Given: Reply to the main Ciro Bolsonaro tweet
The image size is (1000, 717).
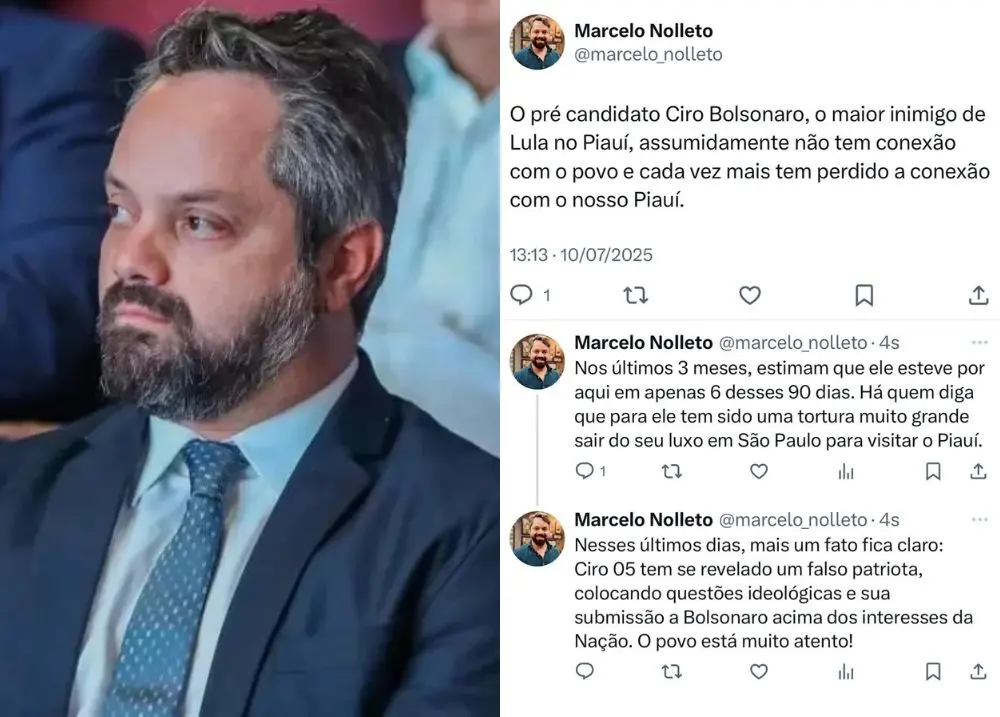Looking at the screenshot, I should tap(522, 295).
